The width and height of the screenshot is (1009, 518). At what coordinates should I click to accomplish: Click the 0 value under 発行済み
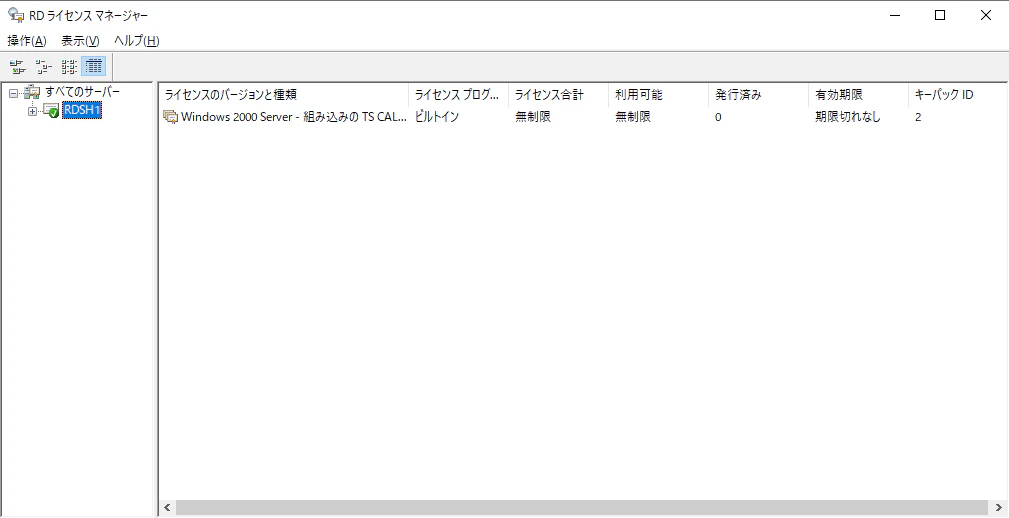click(x=718, y=118)
